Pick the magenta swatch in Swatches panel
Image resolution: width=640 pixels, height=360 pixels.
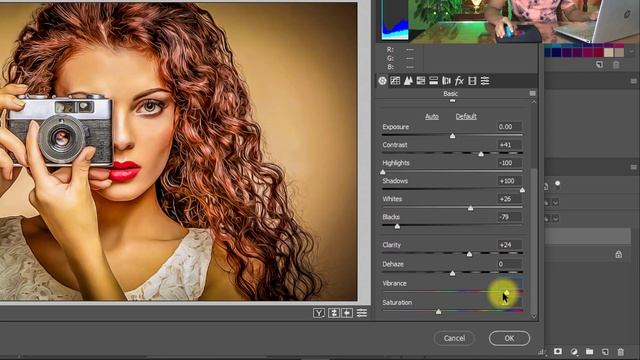click(x=587, y=53)
